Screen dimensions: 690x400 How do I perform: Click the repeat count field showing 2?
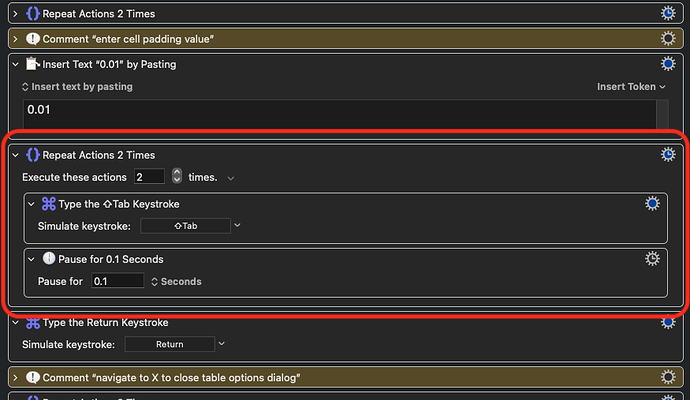[x=149, y=177]
